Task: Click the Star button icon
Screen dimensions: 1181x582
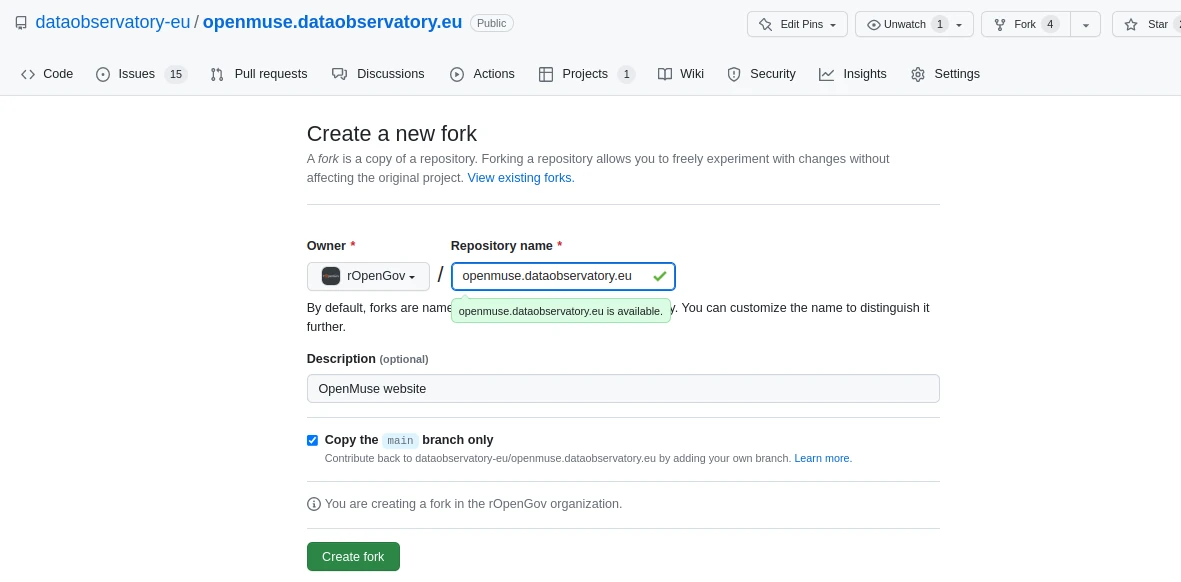Action: 1131,24
